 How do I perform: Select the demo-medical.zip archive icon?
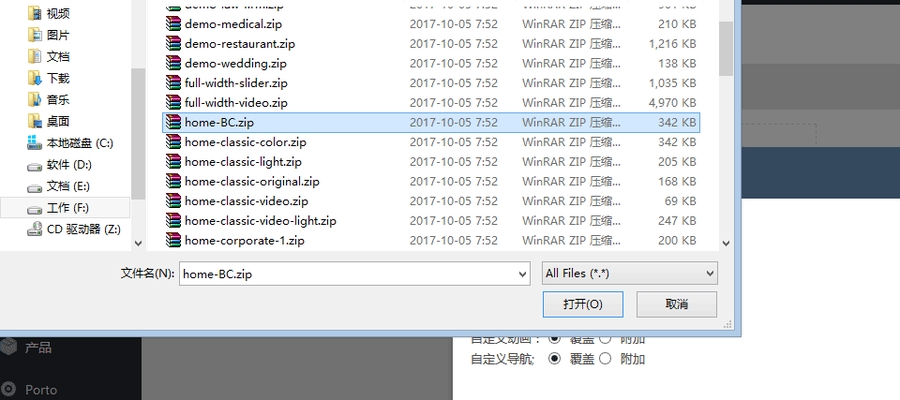pyautogui.click(x=173, y=24)
